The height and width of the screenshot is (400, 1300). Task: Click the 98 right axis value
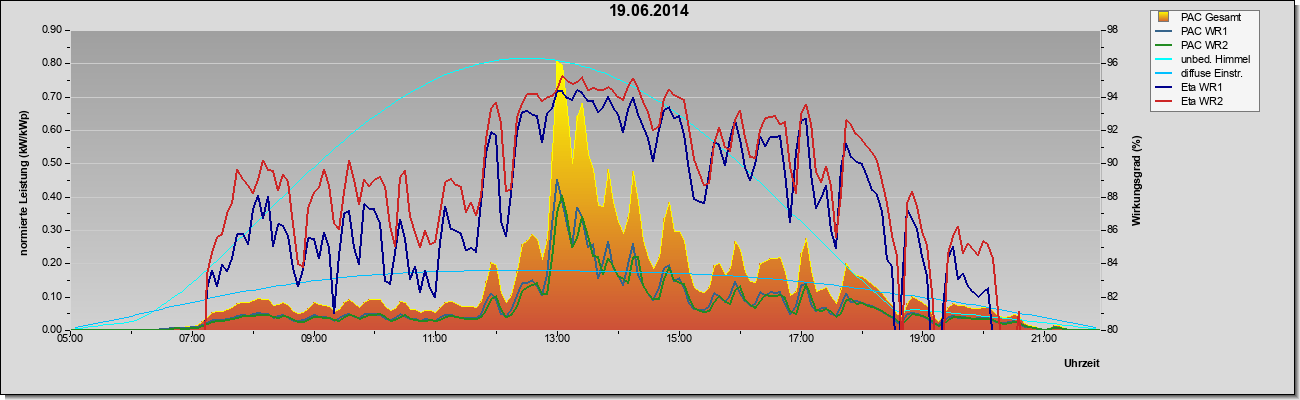[x=1112, y=30]
